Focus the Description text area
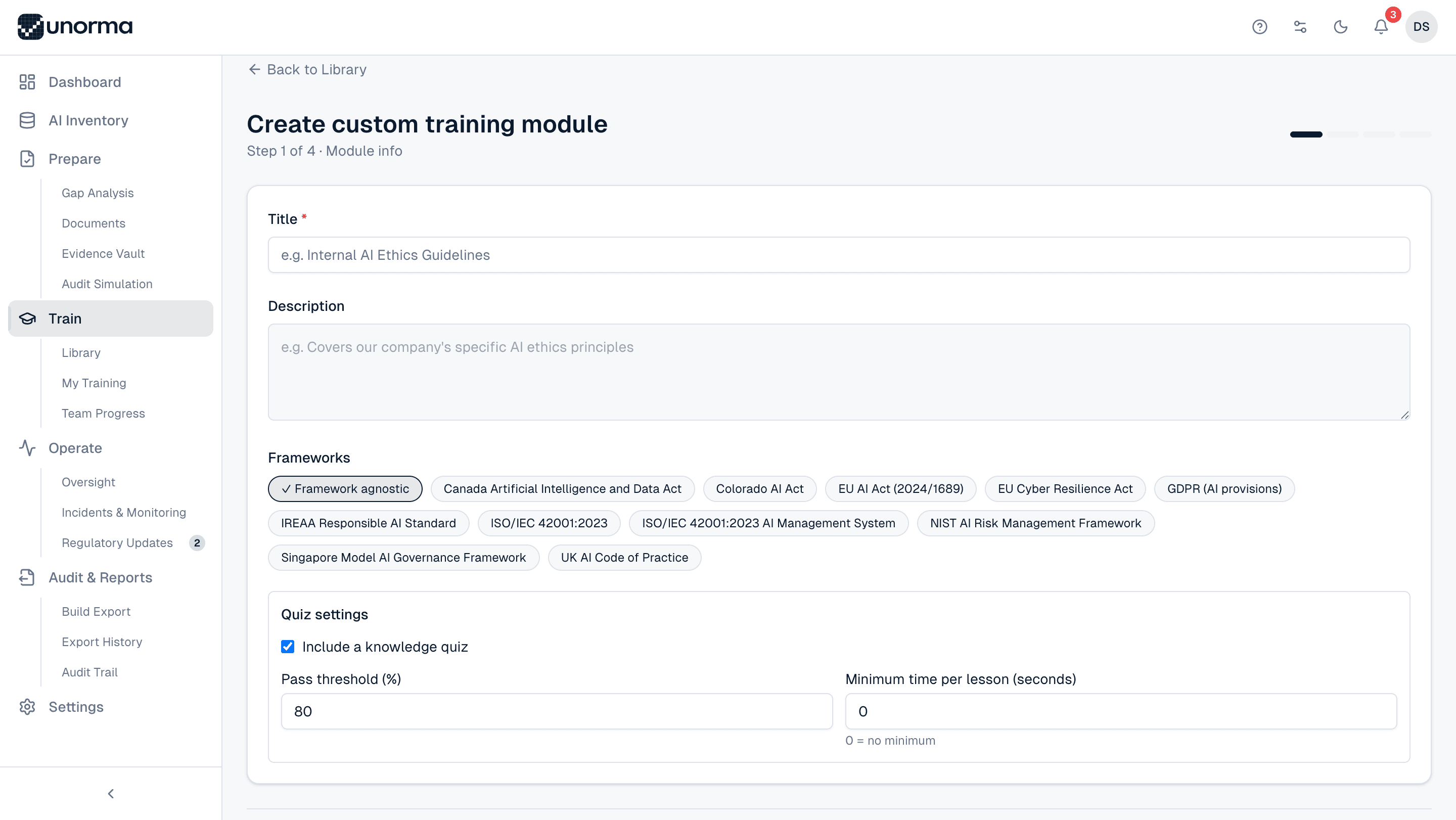This screenshot has width=1456, height=820. pos(839,372)
